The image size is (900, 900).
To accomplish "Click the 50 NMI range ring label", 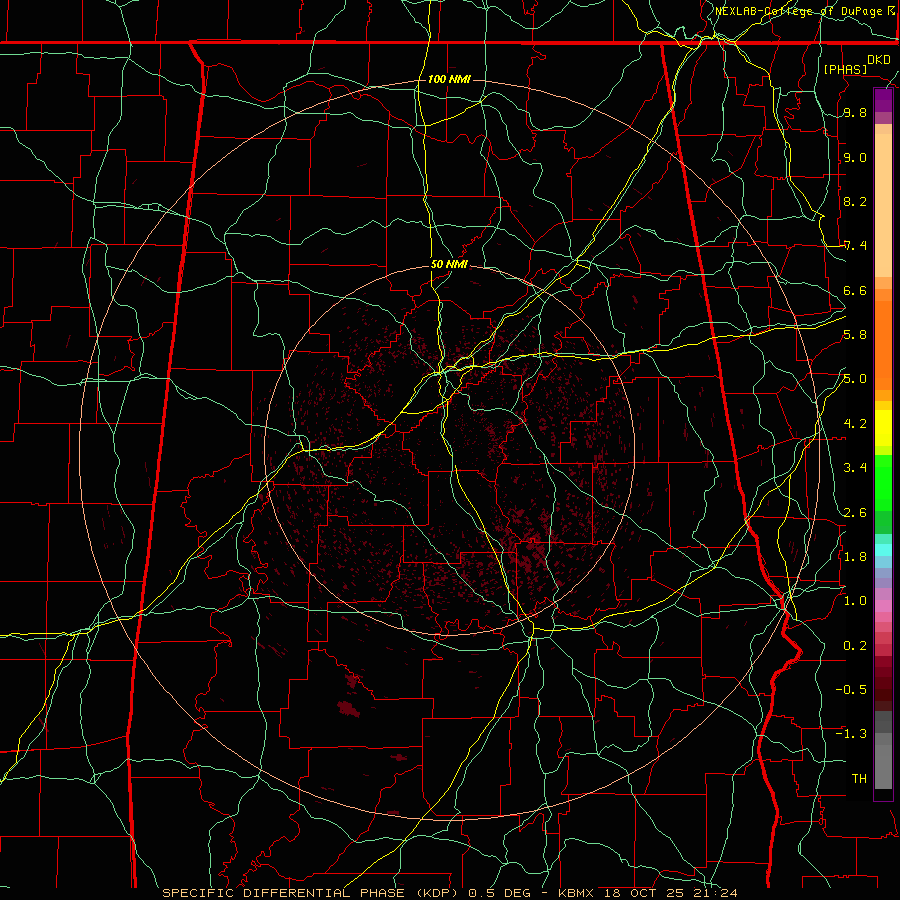I will click(x=449, y=264).
